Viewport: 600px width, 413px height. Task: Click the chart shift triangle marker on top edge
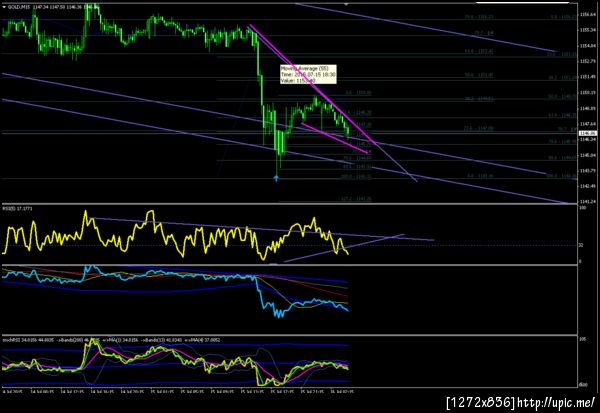pyautogui.click(x=346, y=4)
